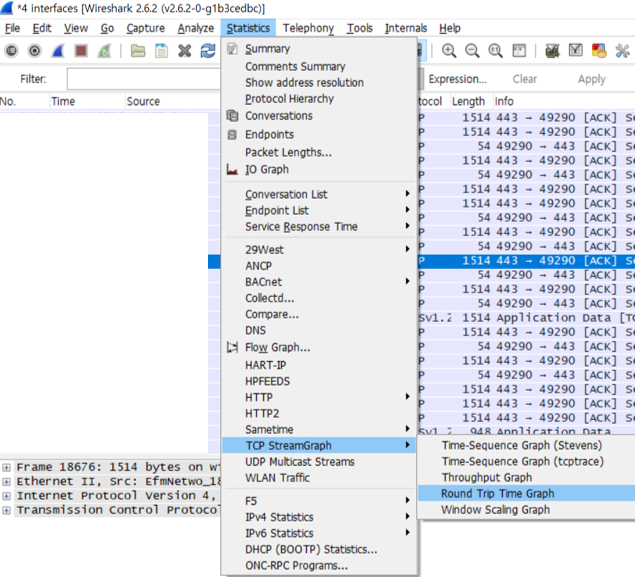The width and height of the screenshot is (636, 577).
Task: Select the 1514 Application Data packet row
Action: 526,318
